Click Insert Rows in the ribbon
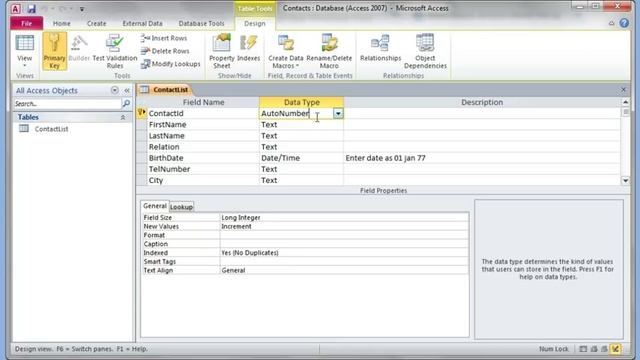640x360 pixels. (164, 38)
